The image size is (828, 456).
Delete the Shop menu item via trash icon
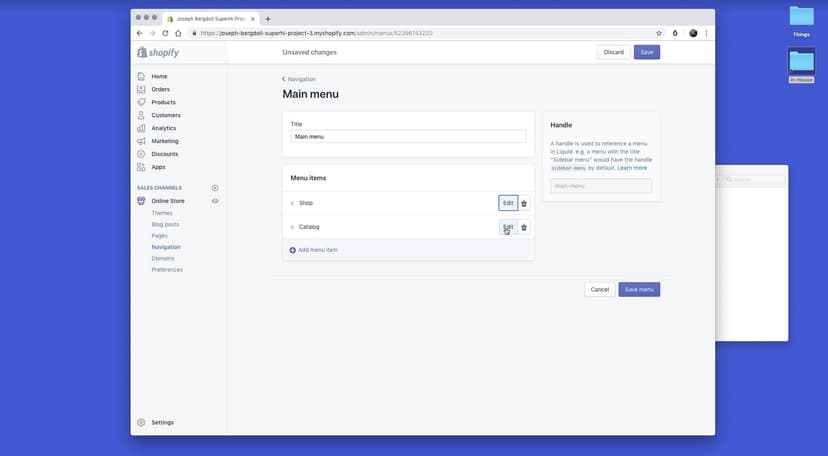tap(524, 203)
